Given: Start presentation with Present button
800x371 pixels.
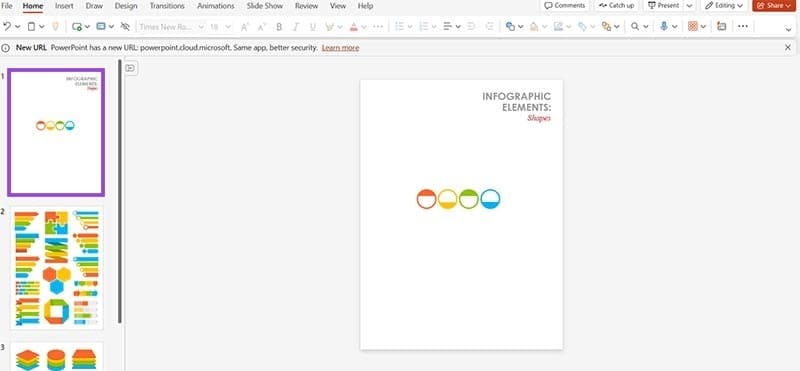Looking at the screenshot, I should tap(663, 6).
